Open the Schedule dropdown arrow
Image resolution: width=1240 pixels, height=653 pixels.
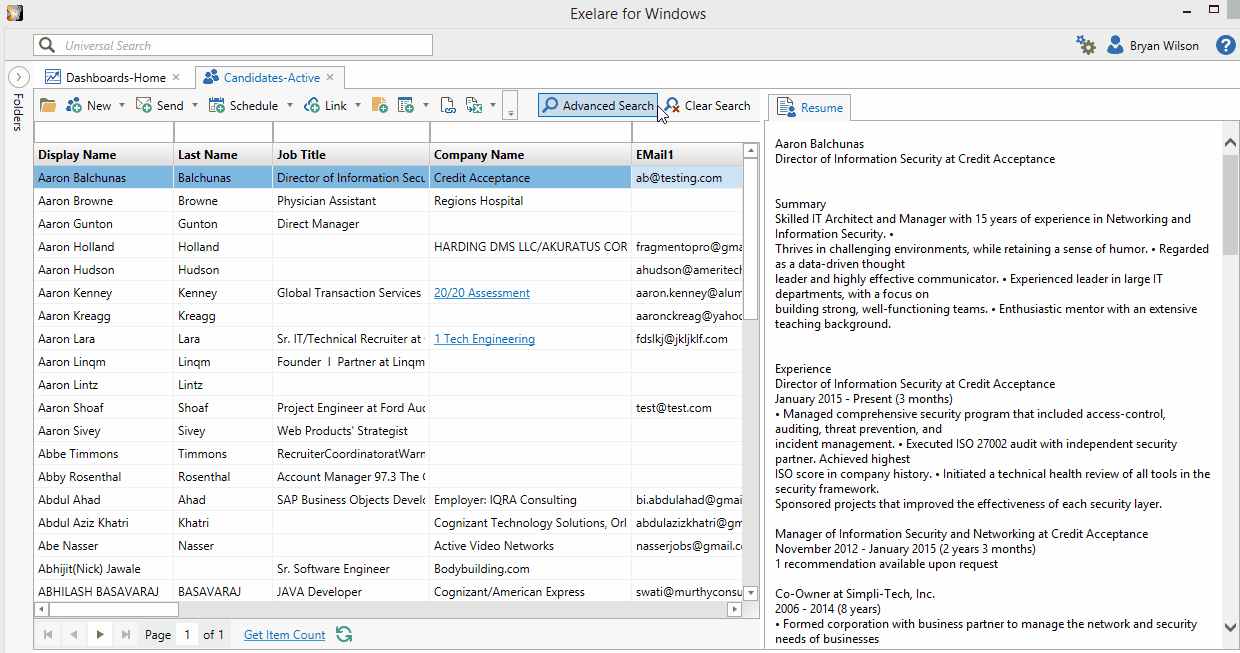point(290,105)
